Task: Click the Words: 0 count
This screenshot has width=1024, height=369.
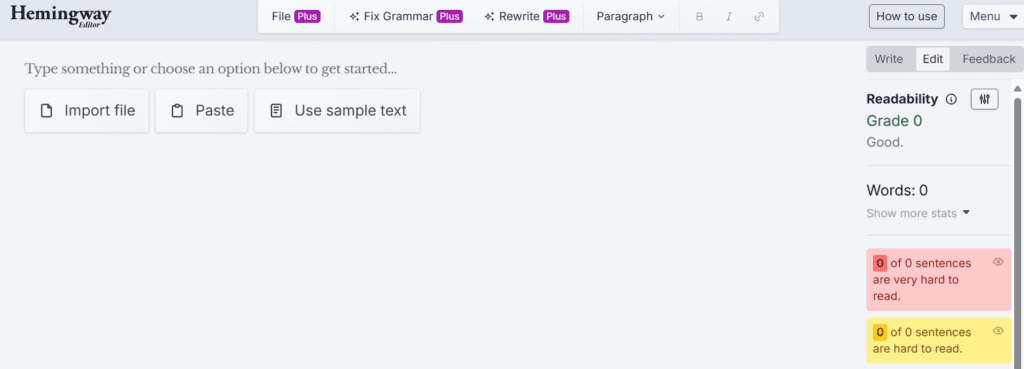Action: [897, 191]
